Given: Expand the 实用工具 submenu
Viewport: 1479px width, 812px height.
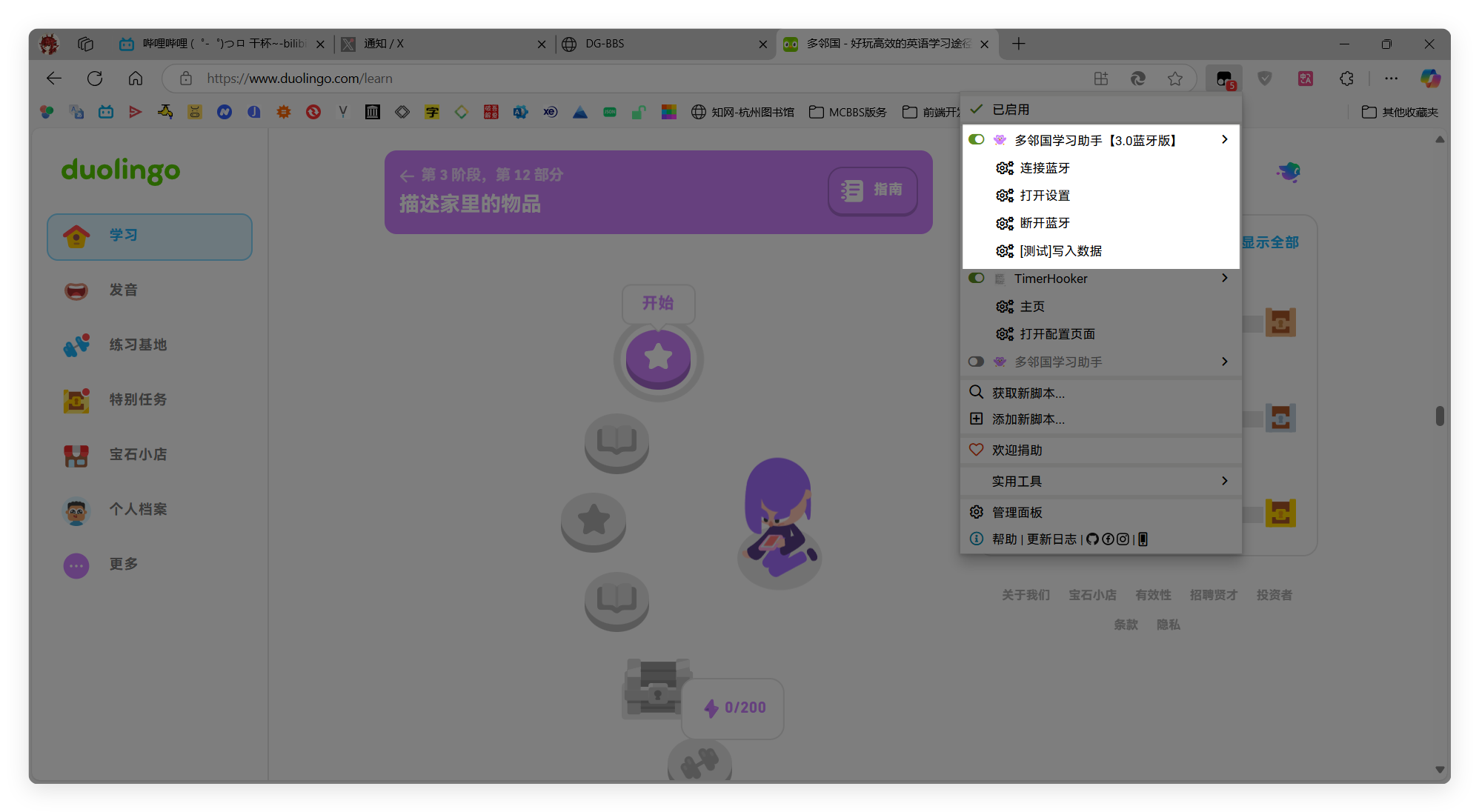Looking at the screenshot, I should coord(1100,481).
